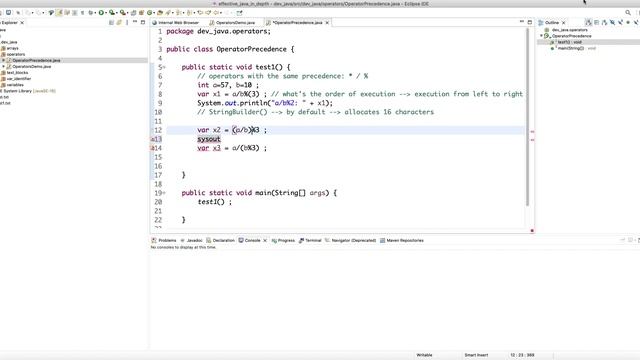Expand OperatorsDemo.java tree node
This screenshot has width=640, height=360.
pos(3,66)
